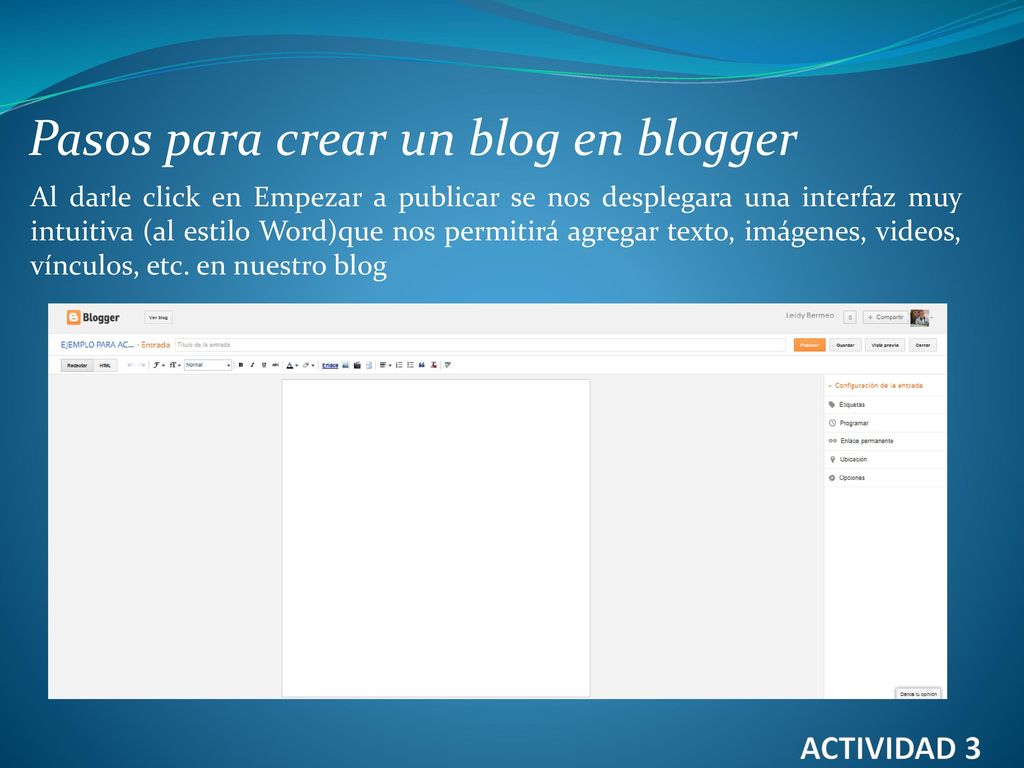This screenshot has width=1024, height=768.
Task: Click the Redo arrow in toolbar
Action: click(142, 365)
